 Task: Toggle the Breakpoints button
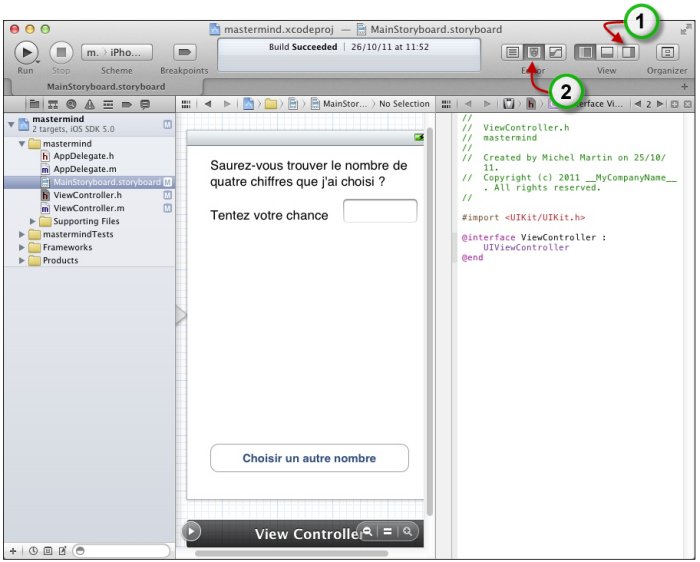point(184,53)
